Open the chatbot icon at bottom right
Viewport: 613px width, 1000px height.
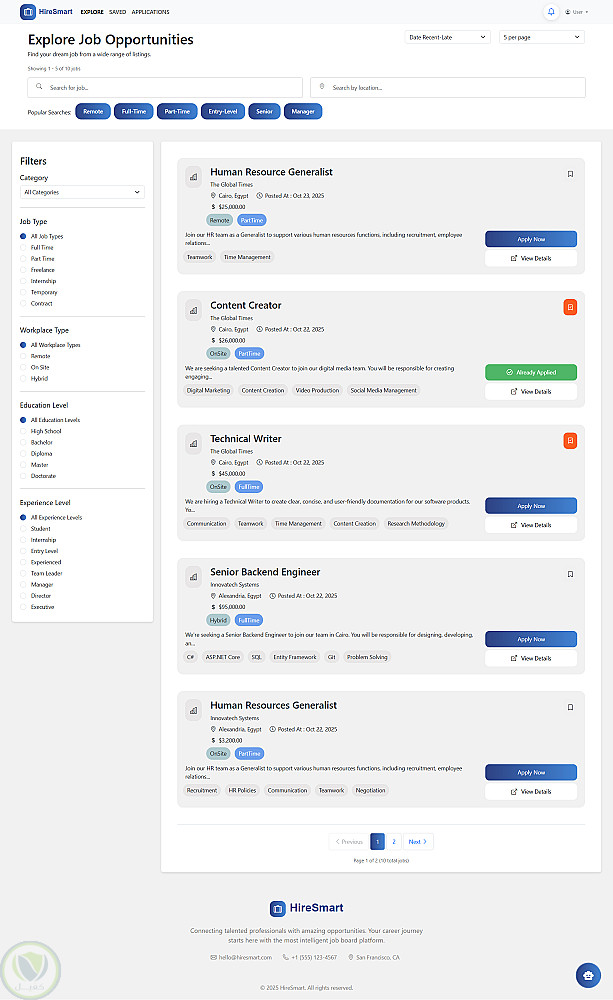point(588,975)
